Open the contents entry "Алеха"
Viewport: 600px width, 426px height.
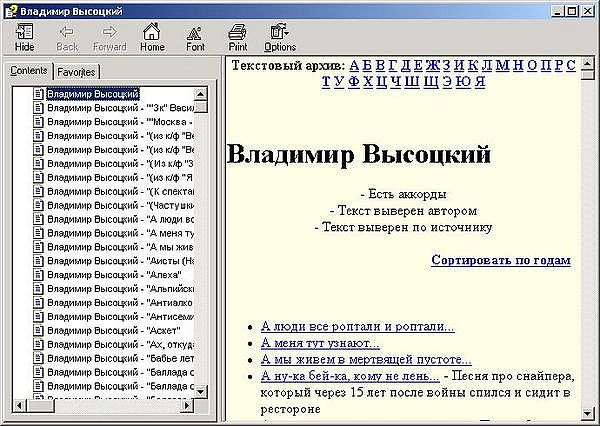click(114, 274)
